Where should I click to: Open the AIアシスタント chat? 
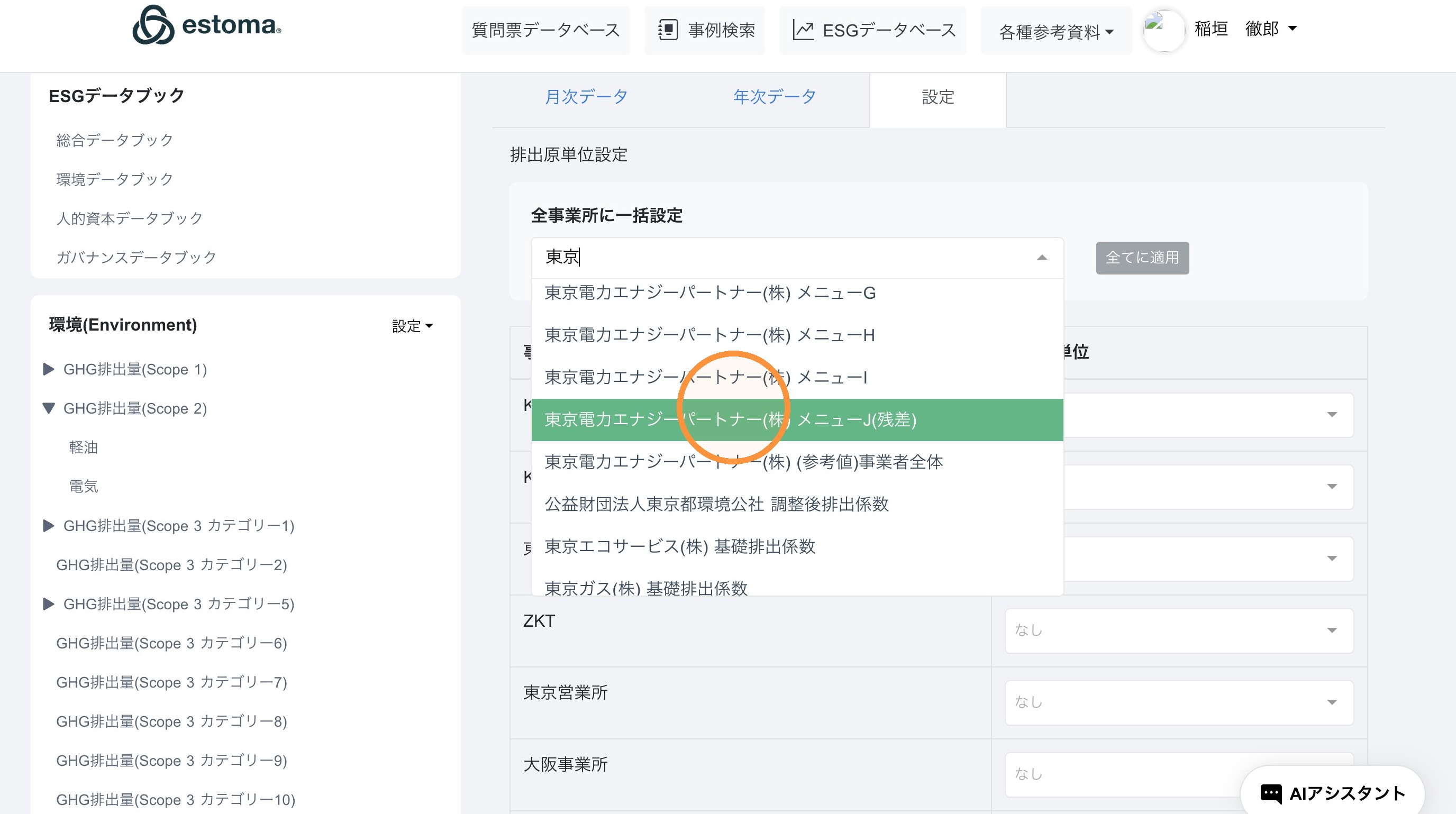pos(1332,793)
